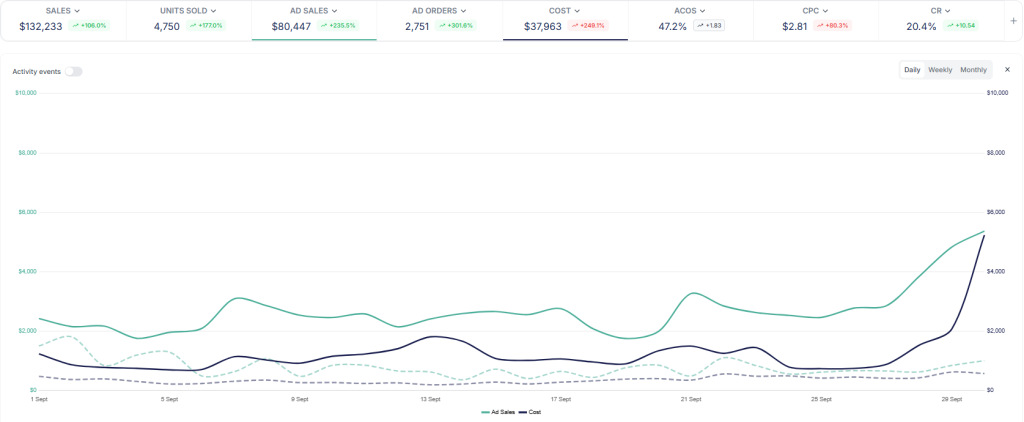Screen dimensions: 1024x422
Task: Click the Ad Orders trend badge +301.8%
Action: click(454, 26)
